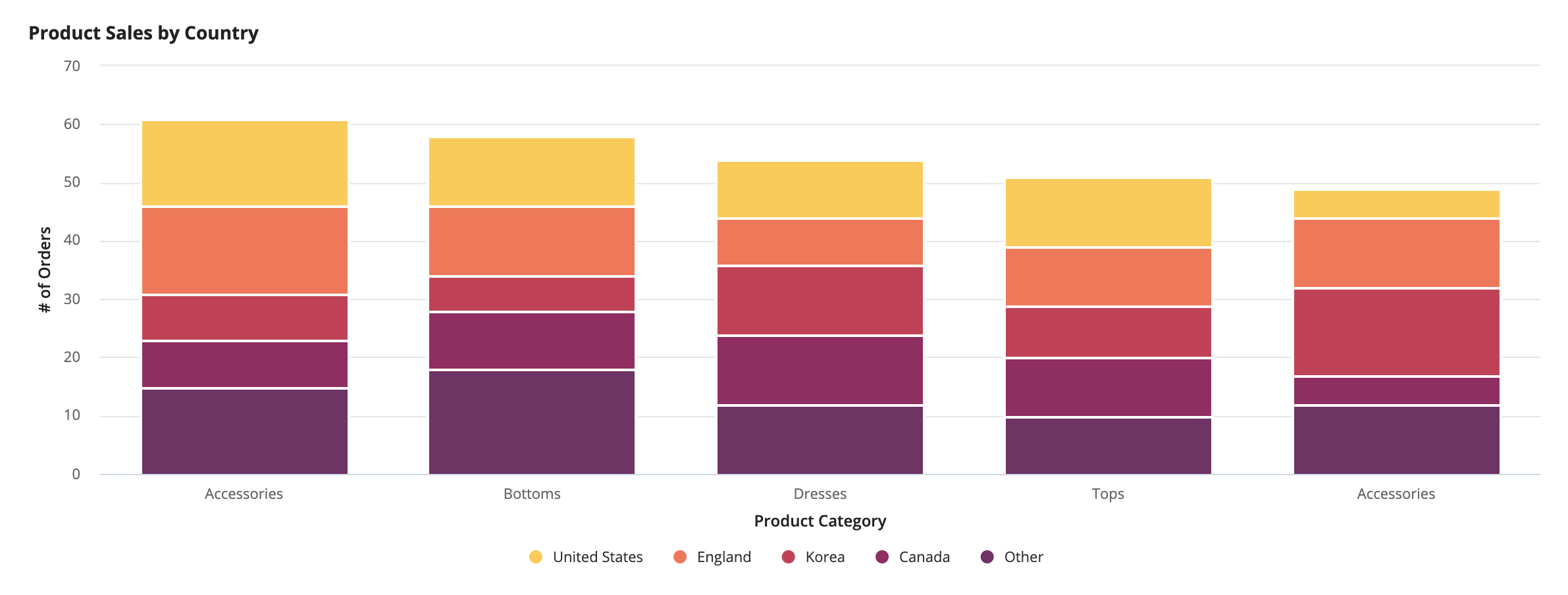The height and width of the screenshot is (595, 1568).
Task: Toggle the Korea legend item
Action: (813, 557)
